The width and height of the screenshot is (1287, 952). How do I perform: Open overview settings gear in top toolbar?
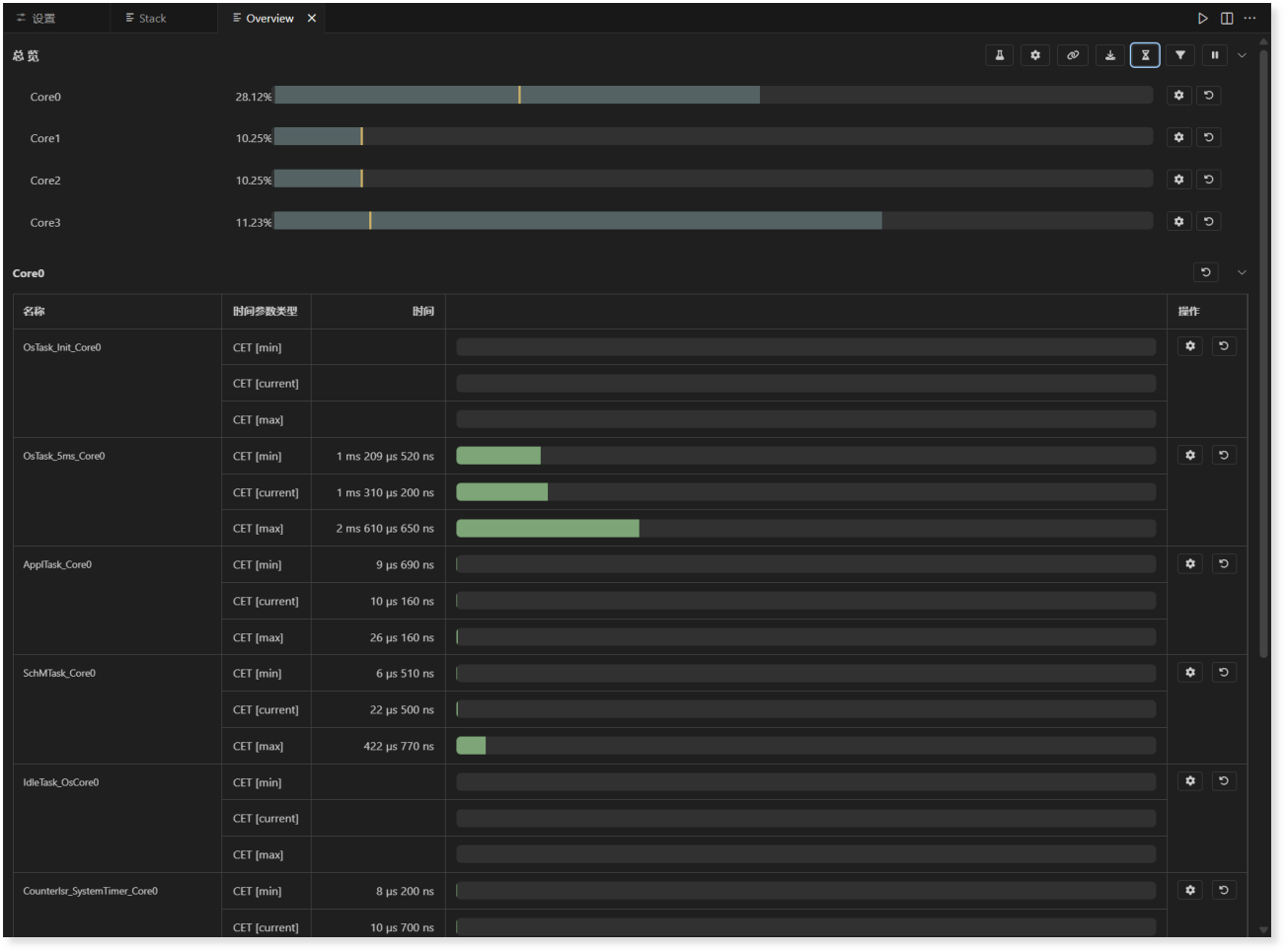1035,55
